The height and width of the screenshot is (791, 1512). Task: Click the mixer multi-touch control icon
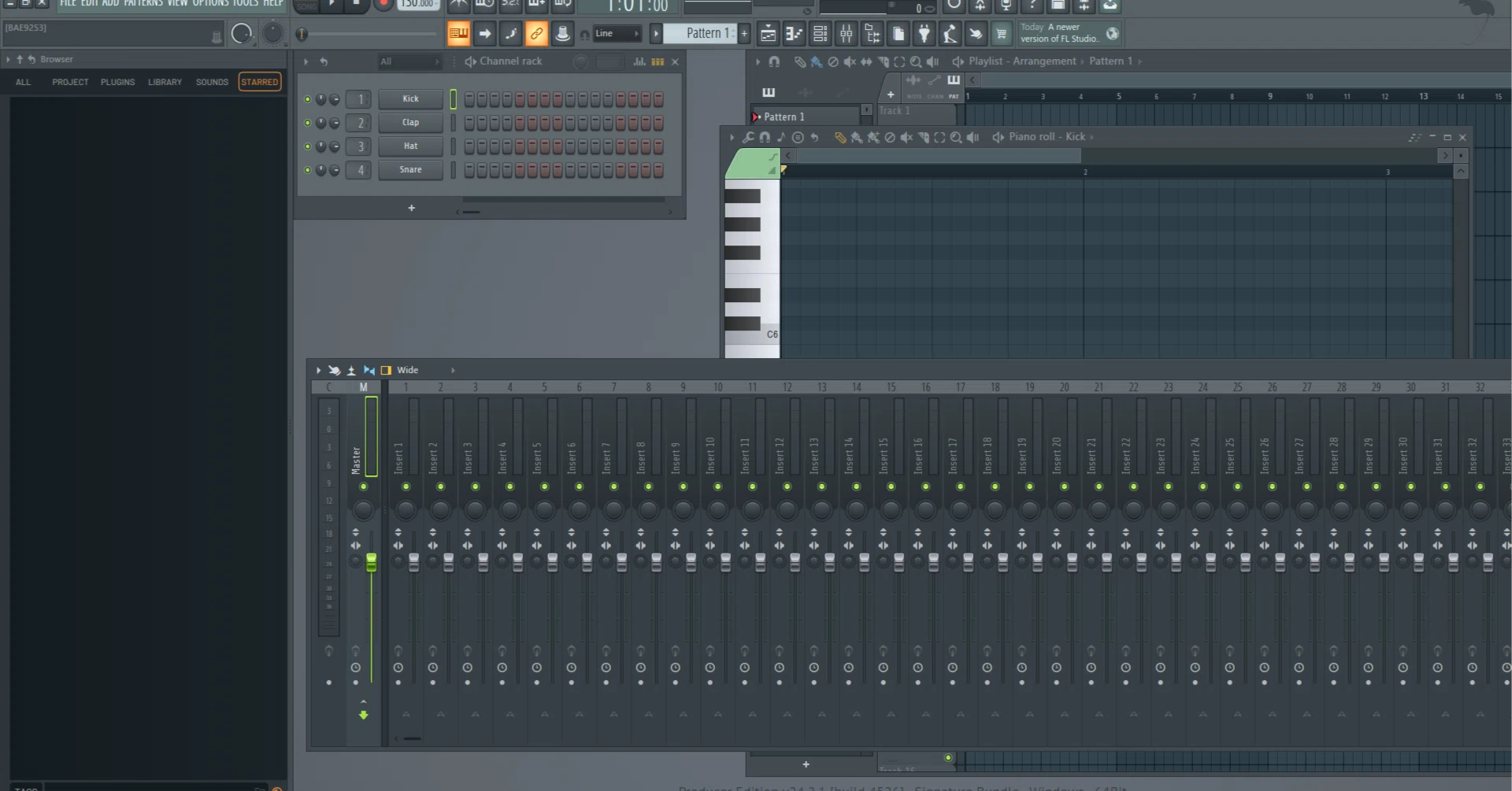[334, 370]
